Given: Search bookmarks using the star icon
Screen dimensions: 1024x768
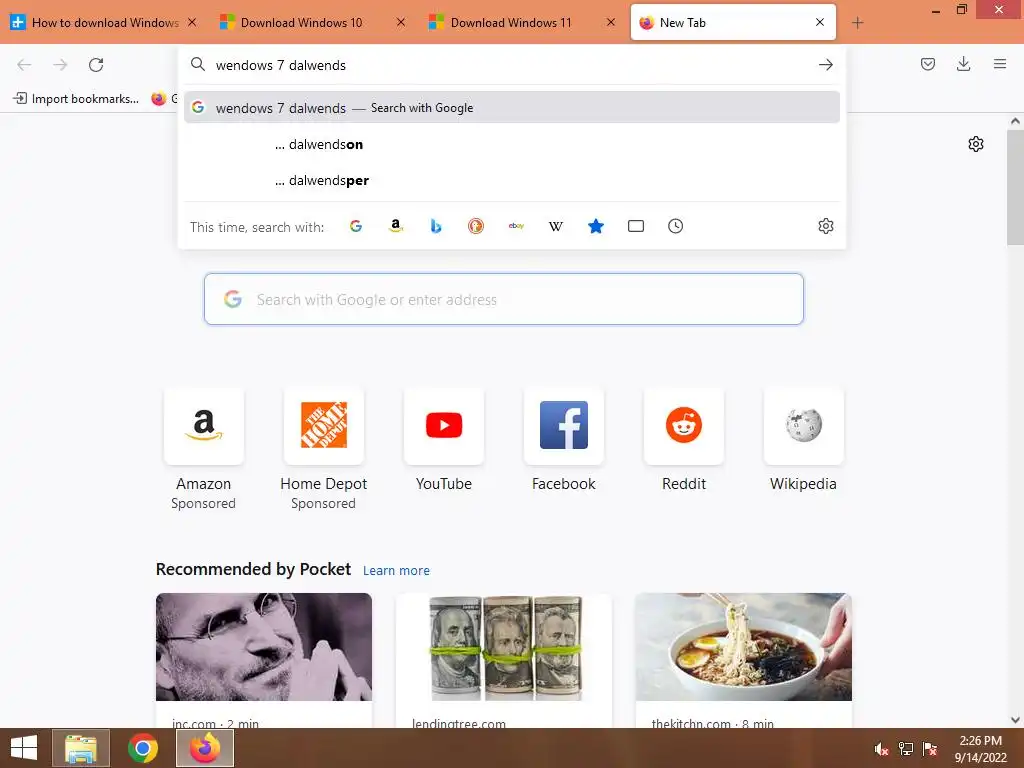Looking at the screenshot, I should pyautogui.click(x=596, y=226).
